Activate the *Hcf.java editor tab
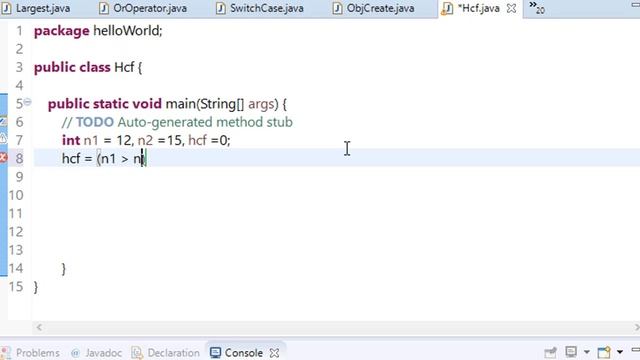 (478, 8)
